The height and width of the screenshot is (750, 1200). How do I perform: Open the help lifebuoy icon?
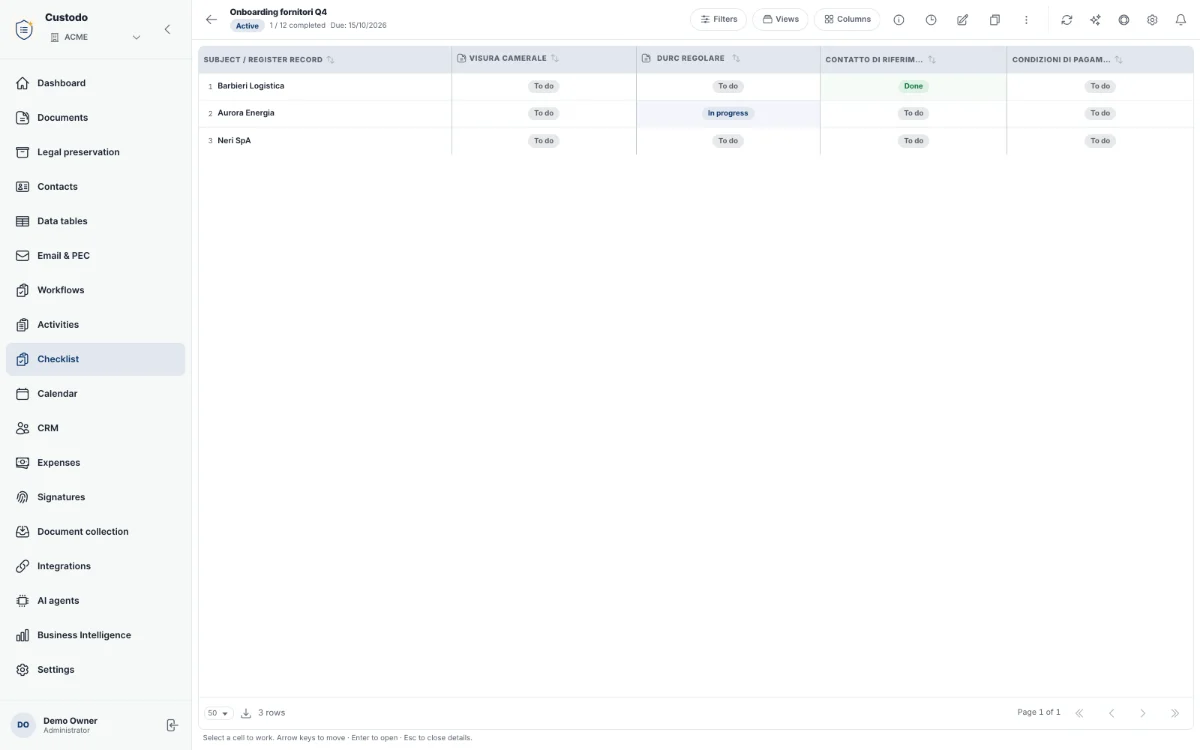click(1124, 20)
